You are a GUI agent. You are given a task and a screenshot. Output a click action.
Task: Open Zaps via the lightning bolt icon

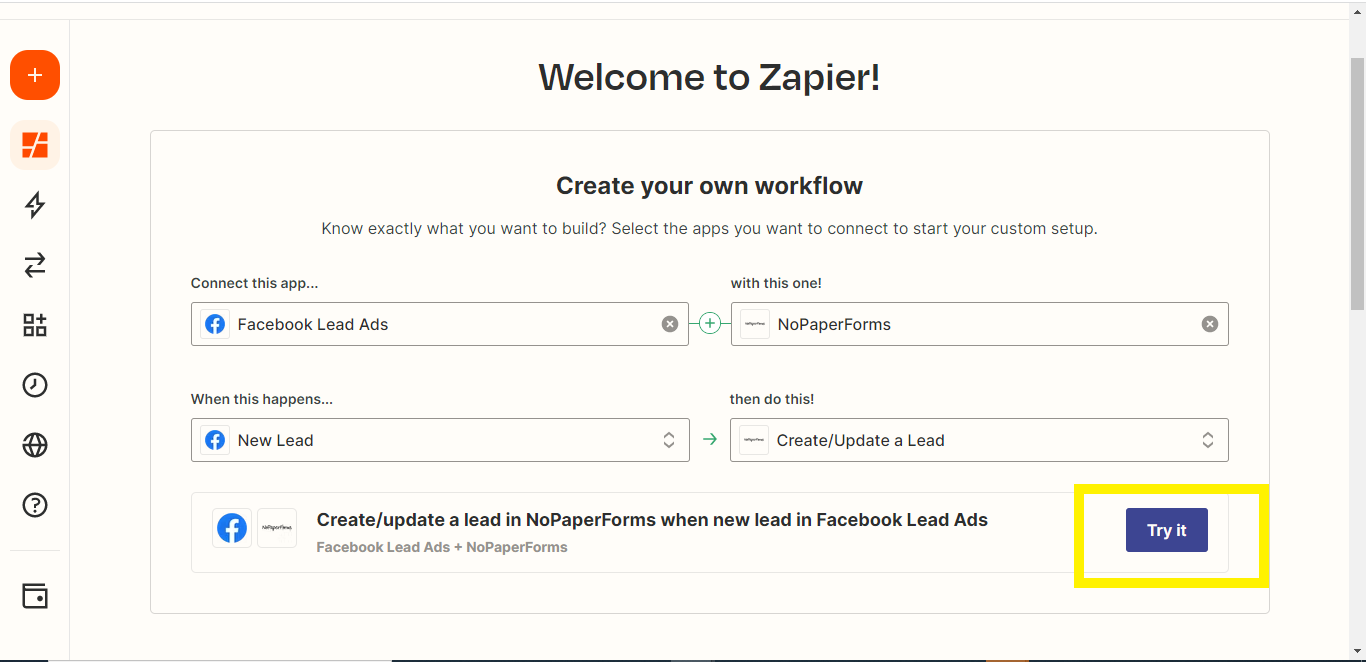[35, 205]
